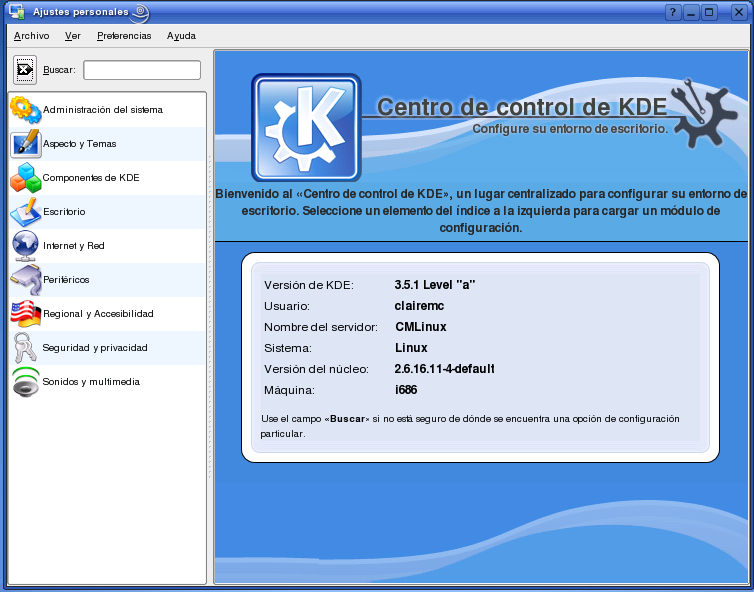Select Seguridad y privacidad text label
This screenshot has width=754, height=592.
[95, 348]
